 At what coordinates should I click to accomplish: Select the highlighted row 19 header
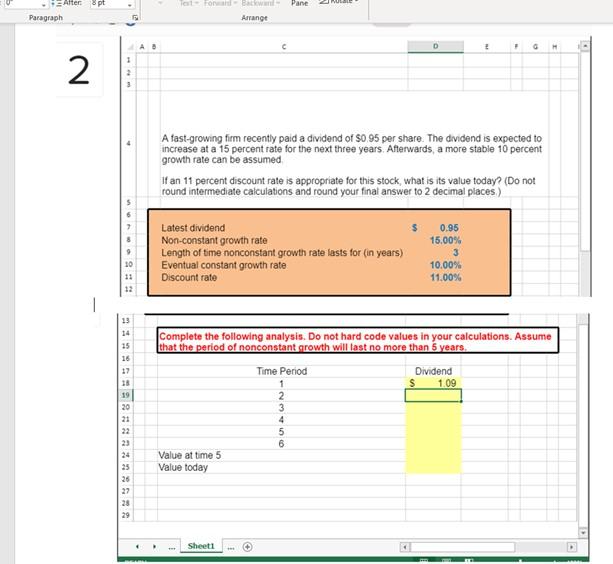[125, 395]
